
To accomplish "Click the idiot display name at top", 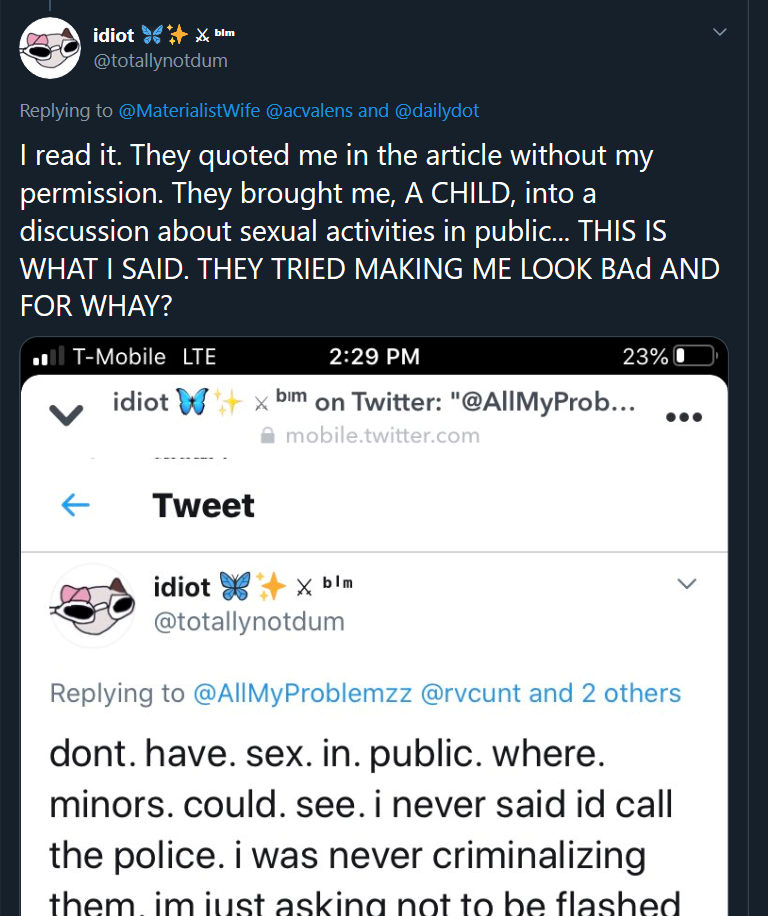I will [x=113, y=35].
